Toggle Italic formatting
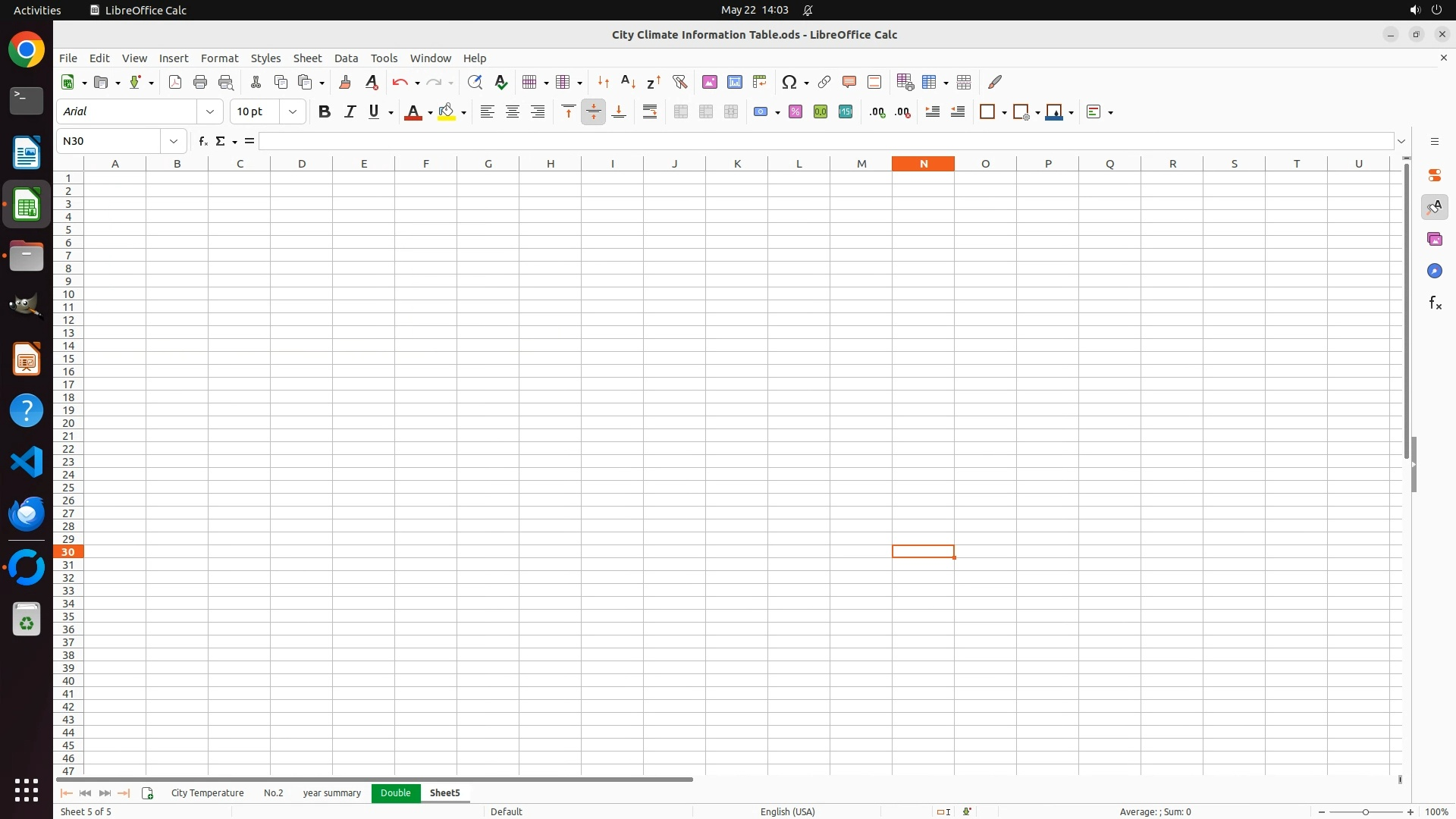Viewport: 1456px width, 819px height. point(350,111)
